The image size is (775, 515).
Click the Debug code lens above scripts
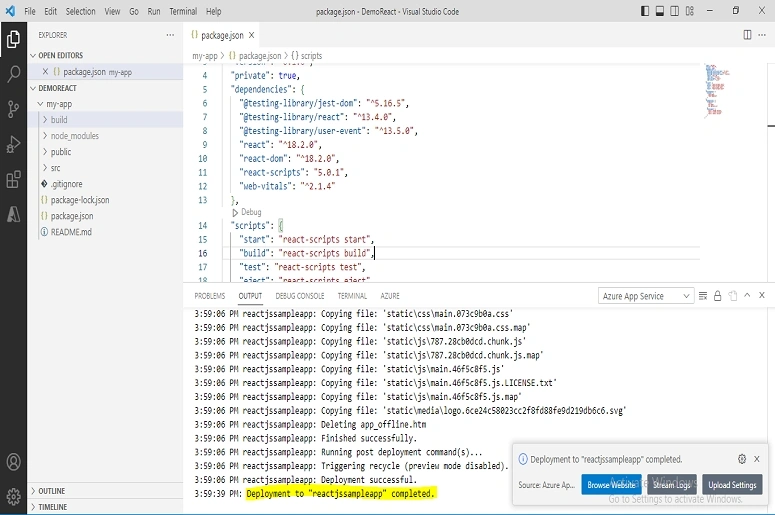pyautogui.click(x=247, y=212)
